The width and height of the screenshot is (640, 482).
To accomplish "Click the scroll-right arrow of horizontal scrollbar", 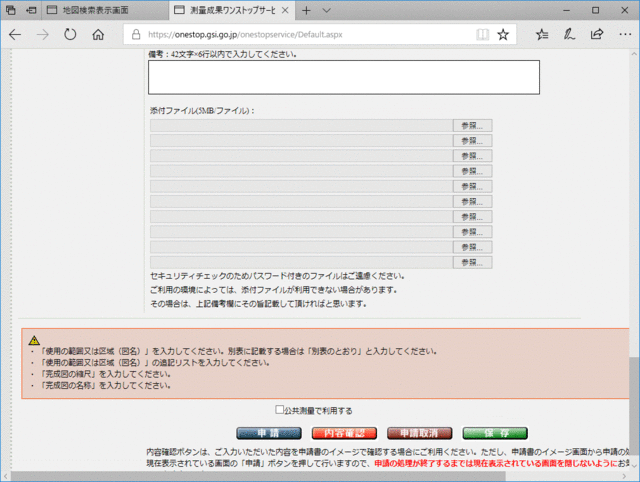I will coord(624,476).
